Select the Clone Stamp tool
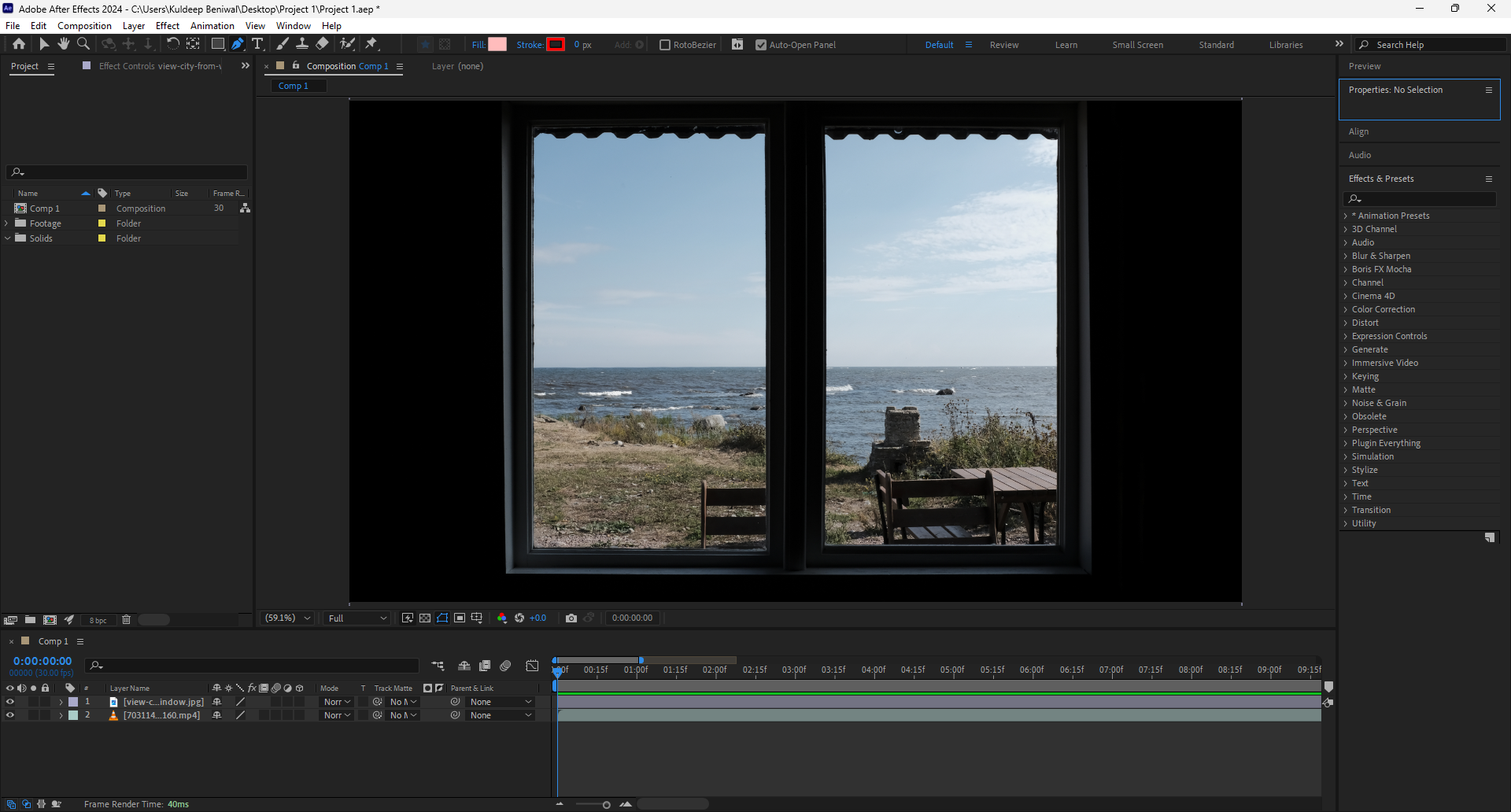This screenshot has width=1511, height=812. (302, 44)
